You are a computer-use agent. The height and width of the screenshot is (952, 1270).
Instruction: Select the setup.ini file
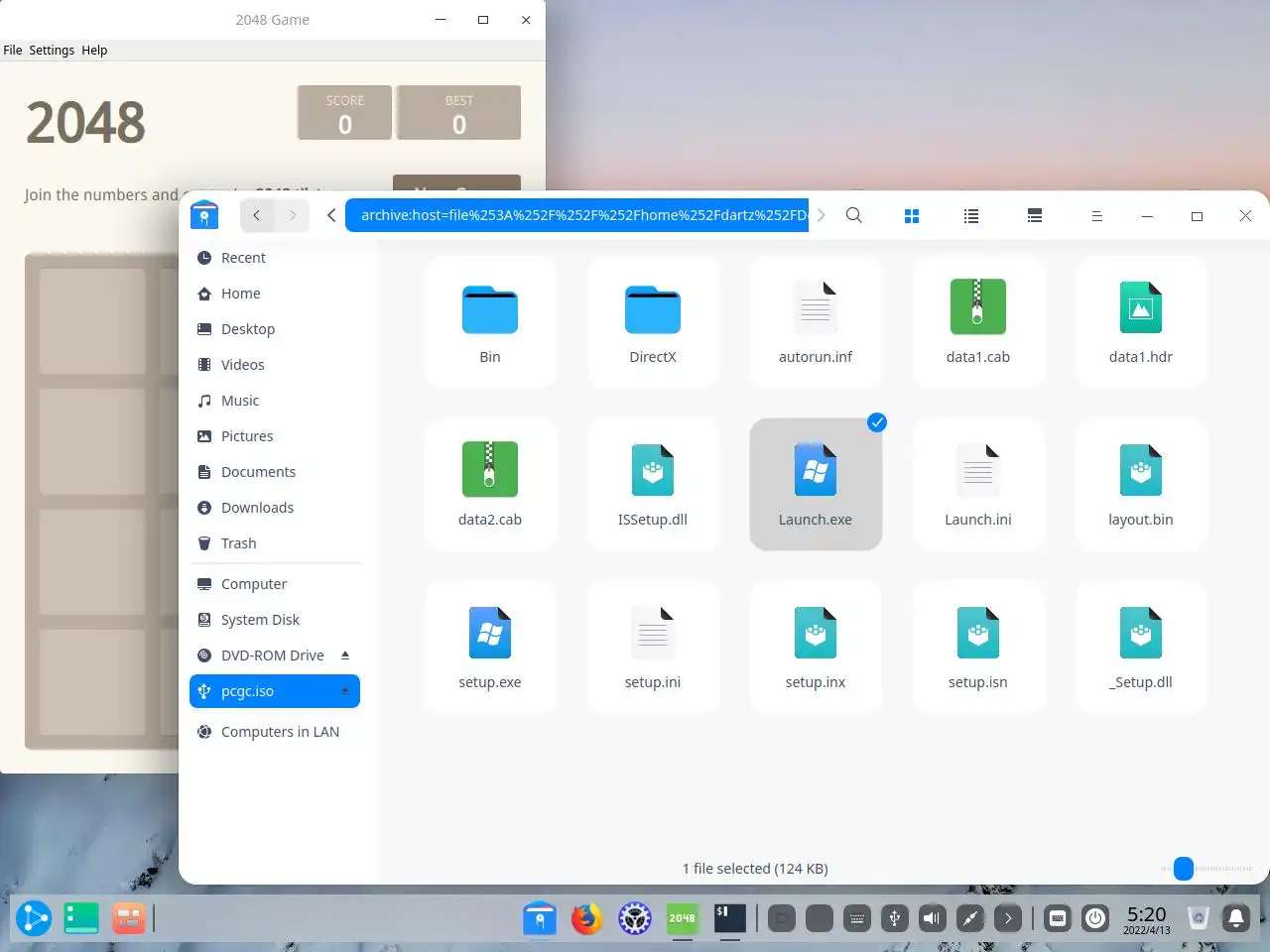pyautogui.click(x=653, y=648)
